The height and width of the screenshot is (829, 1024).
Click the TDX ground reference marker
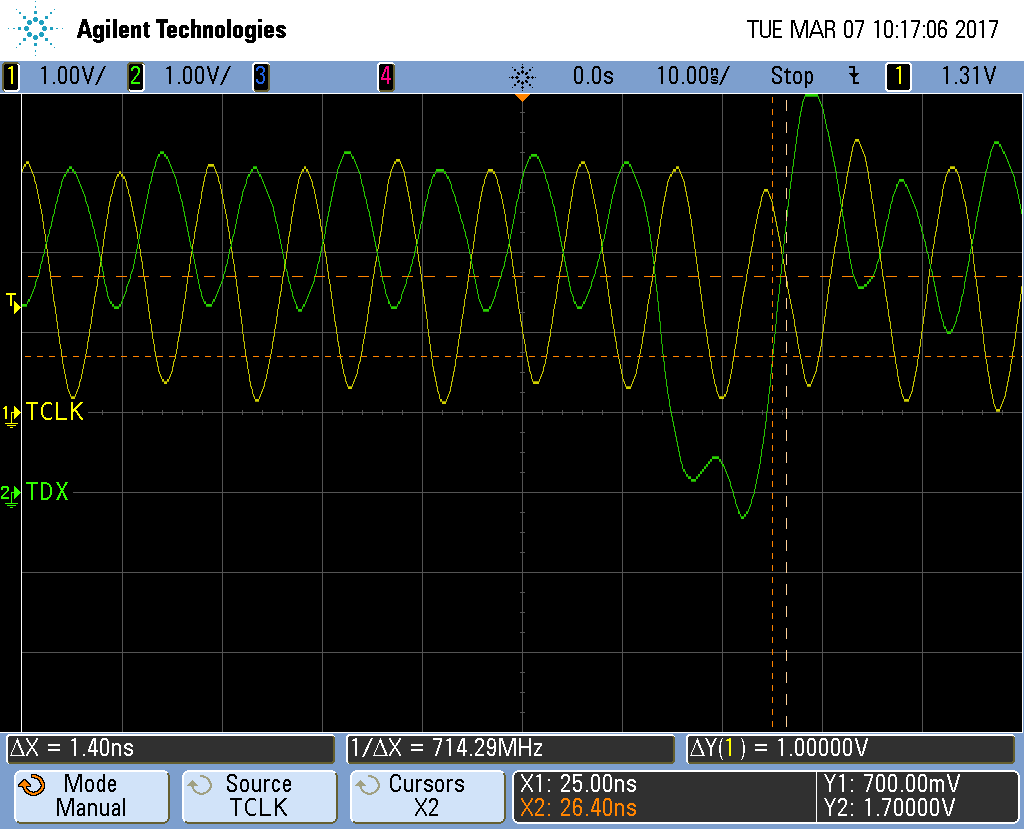tap(10, 493)
